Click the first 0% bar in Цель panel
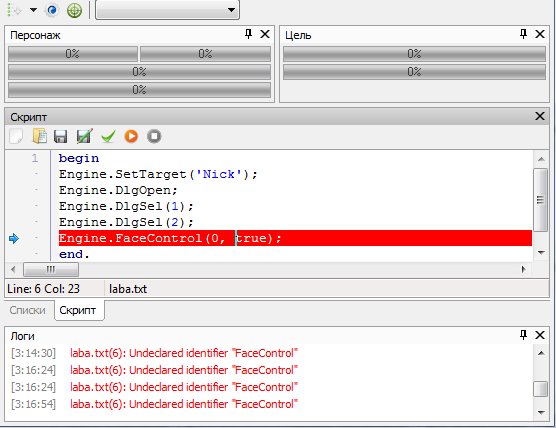Viewport: 556px width, 428px height. pos(414,54)
